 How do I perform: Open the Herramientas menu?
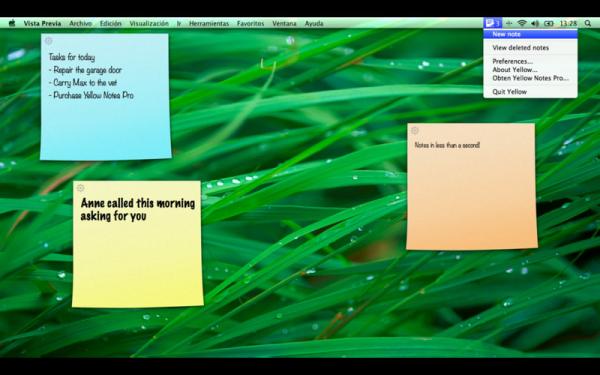coord(209,23)
